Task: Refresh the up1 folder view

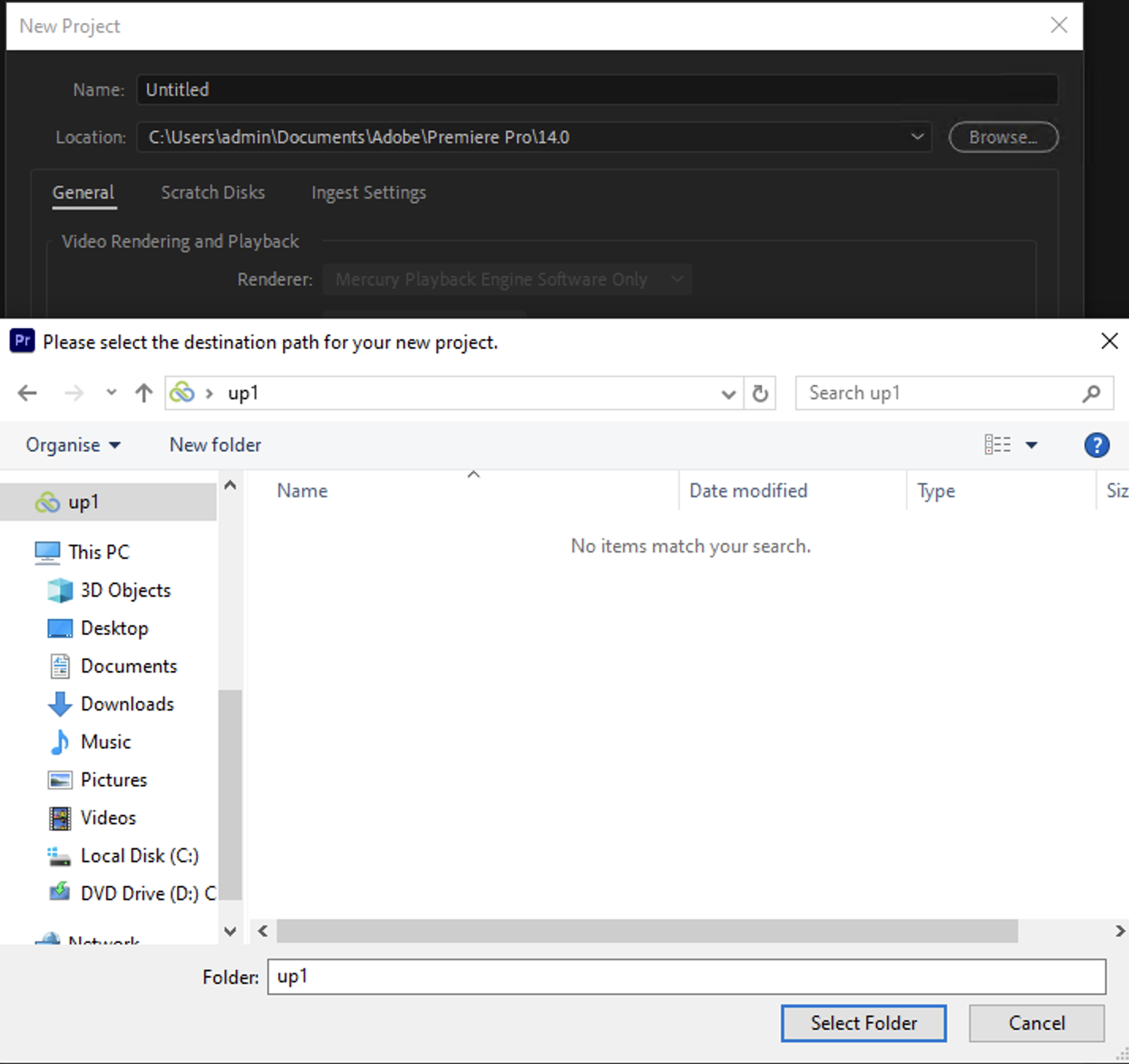Action: click(760, 394)
